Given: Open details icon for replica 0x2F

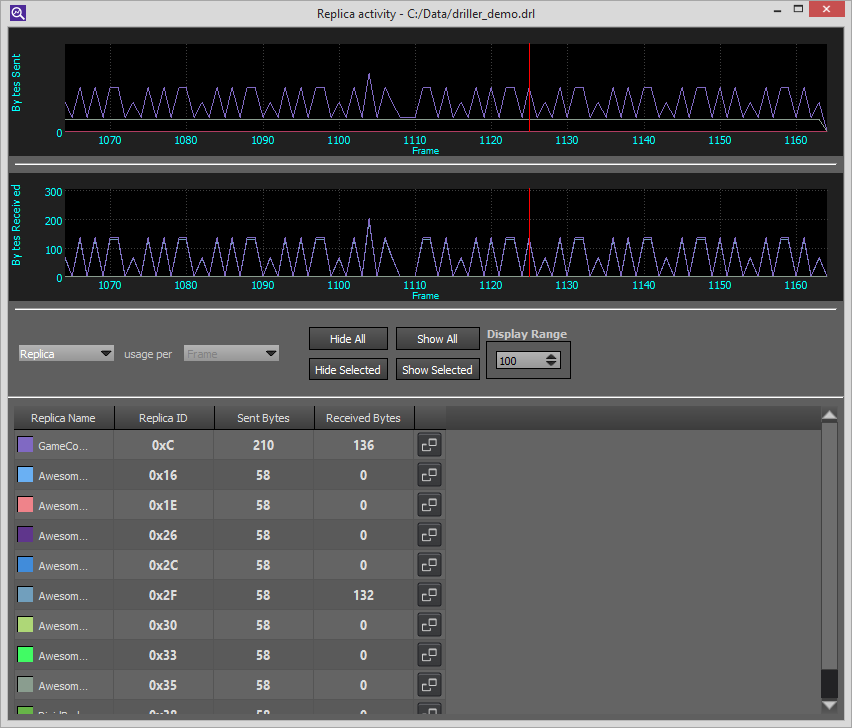Looking at the screenshot, I should point(429,595).
